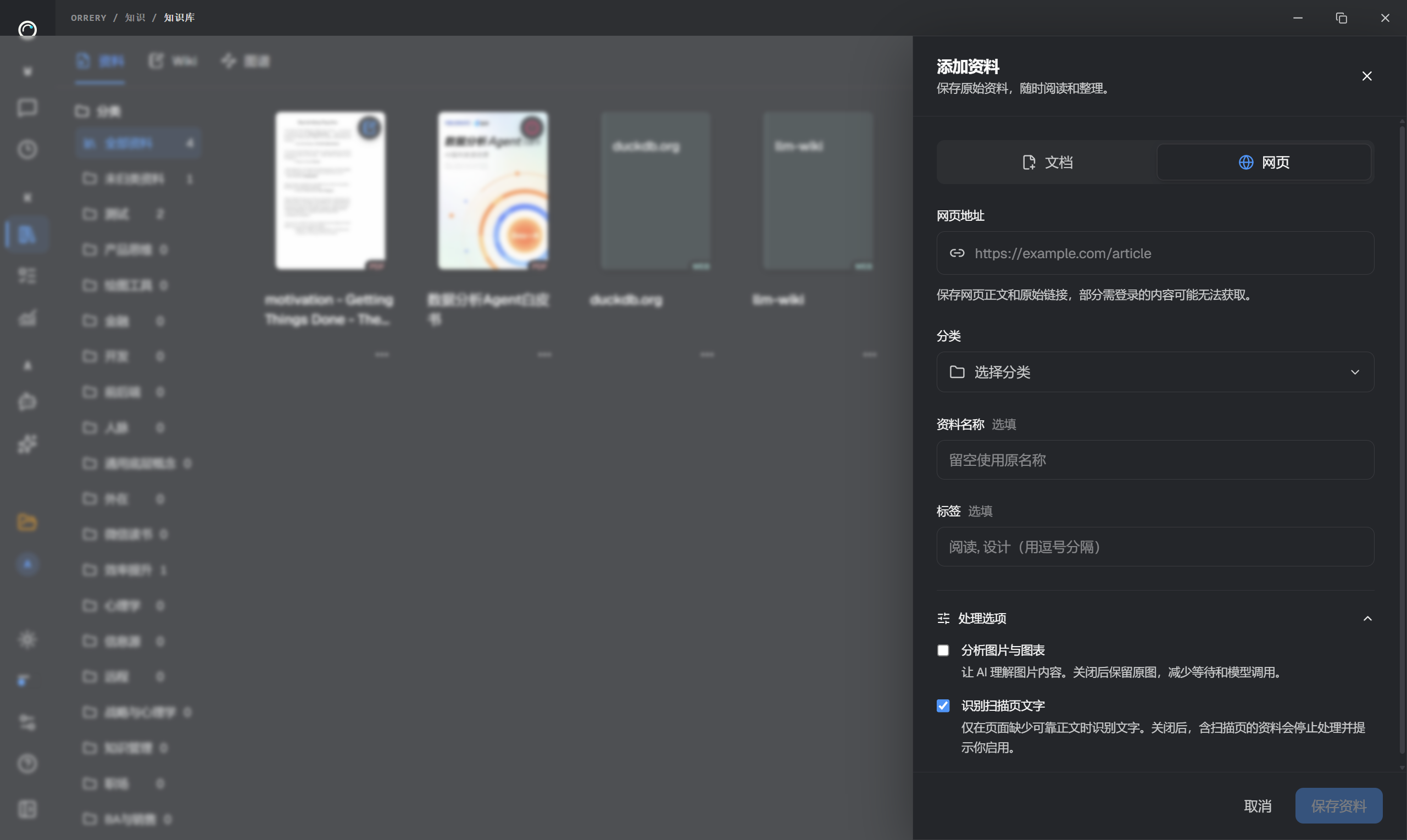Click the sliders icon beside 处理选项
Image resolution: width=1407 pixels, height=840 pixels.
(x=943, y=618)
